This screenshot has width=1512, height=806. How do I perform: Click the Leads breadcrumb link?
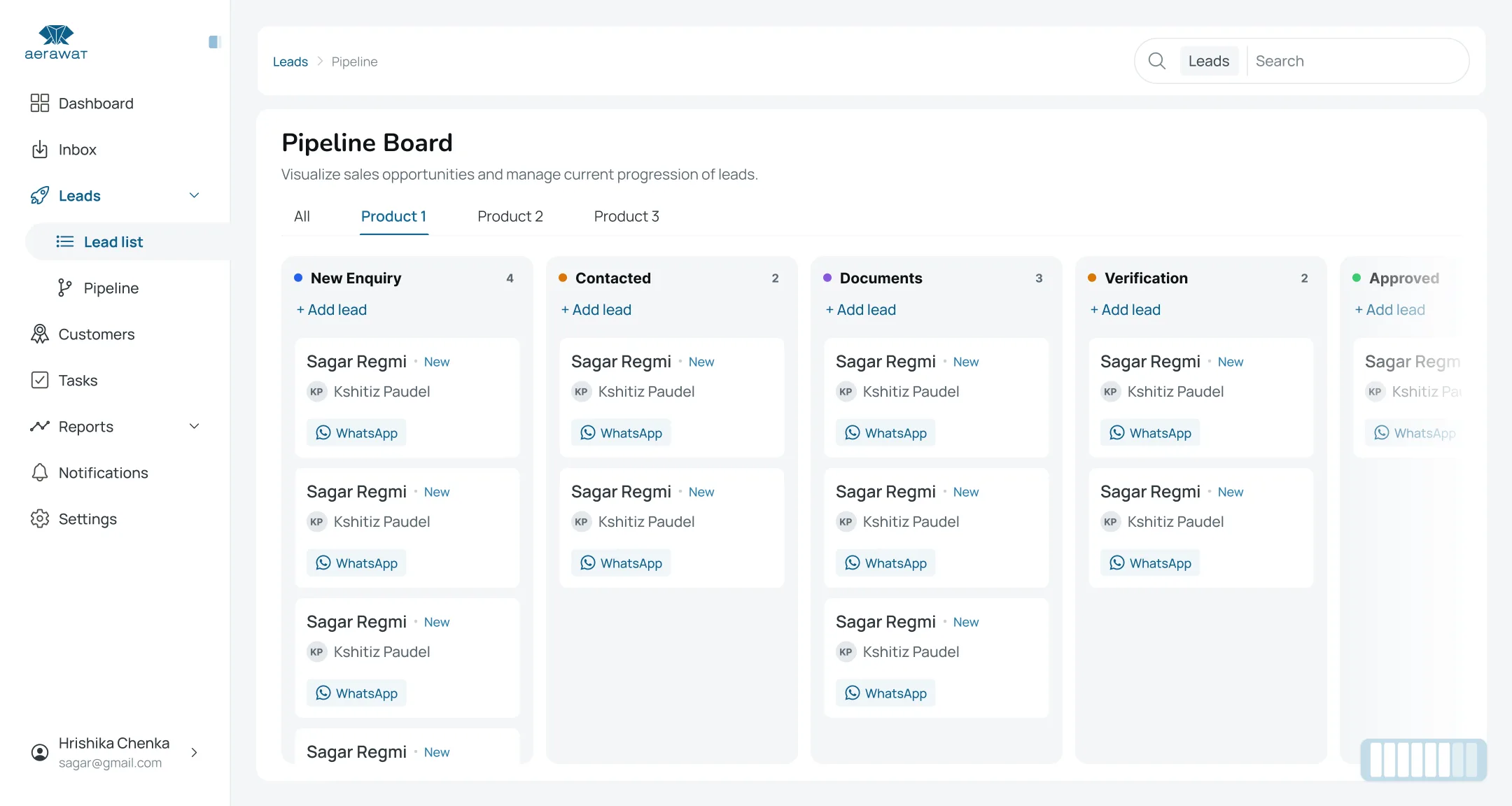click(x=290, y=62)
